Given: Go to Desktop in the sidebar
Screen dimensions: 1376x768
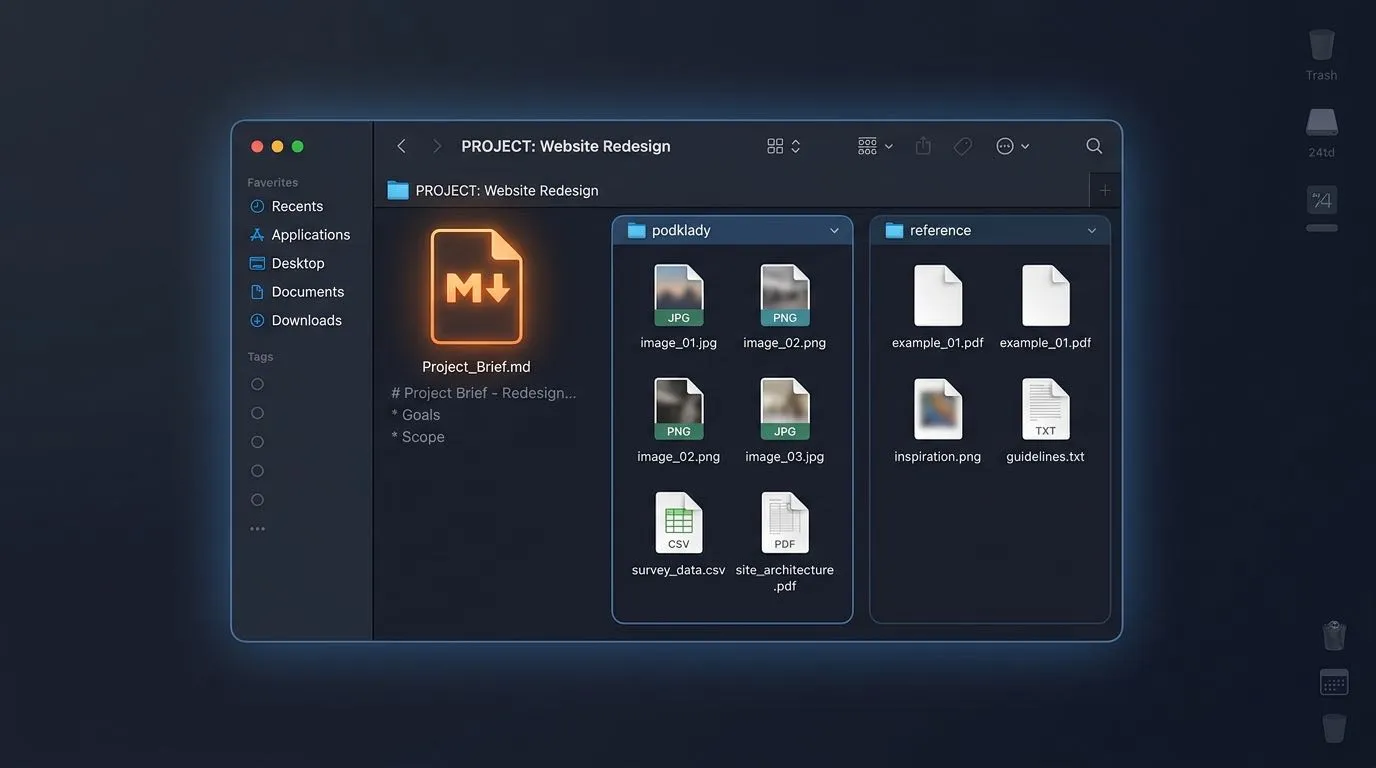Looking at the screenshot, I should tap(286, 263).
